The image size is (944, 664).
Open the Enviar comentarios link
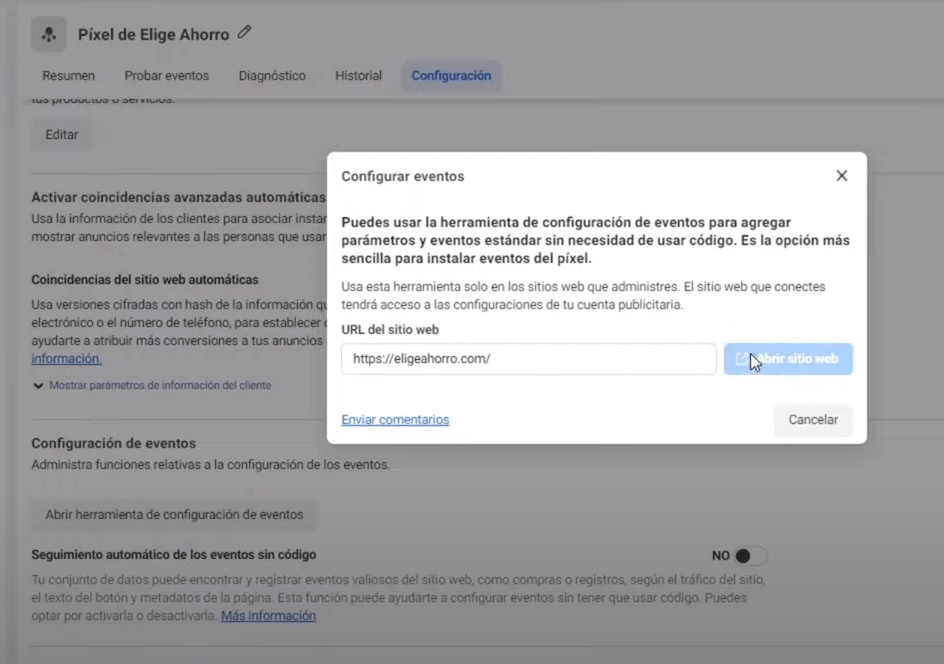tap(395, 420)
